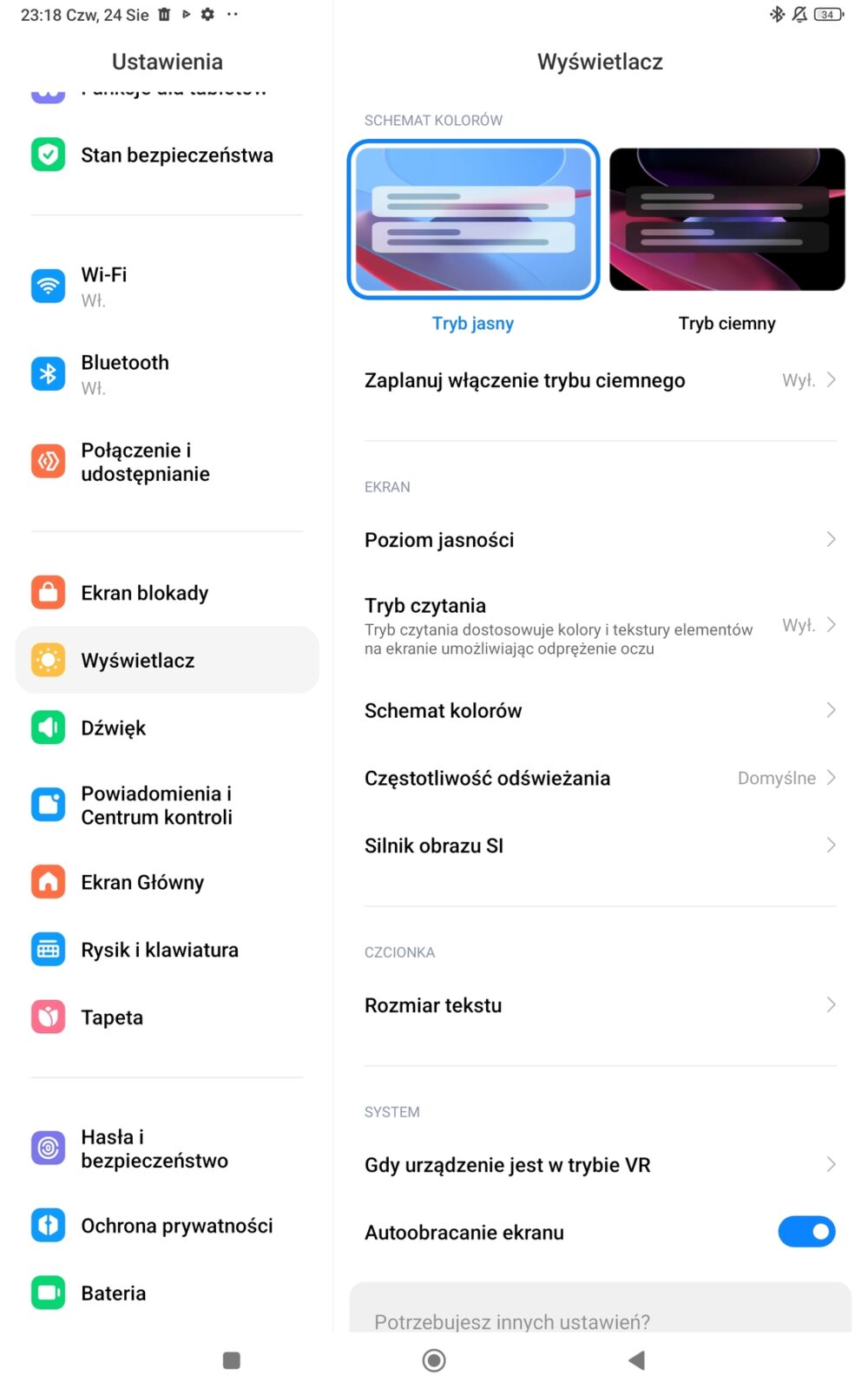Expand Zaplanuj włączenie trybu ciemnego

point(601,380)
